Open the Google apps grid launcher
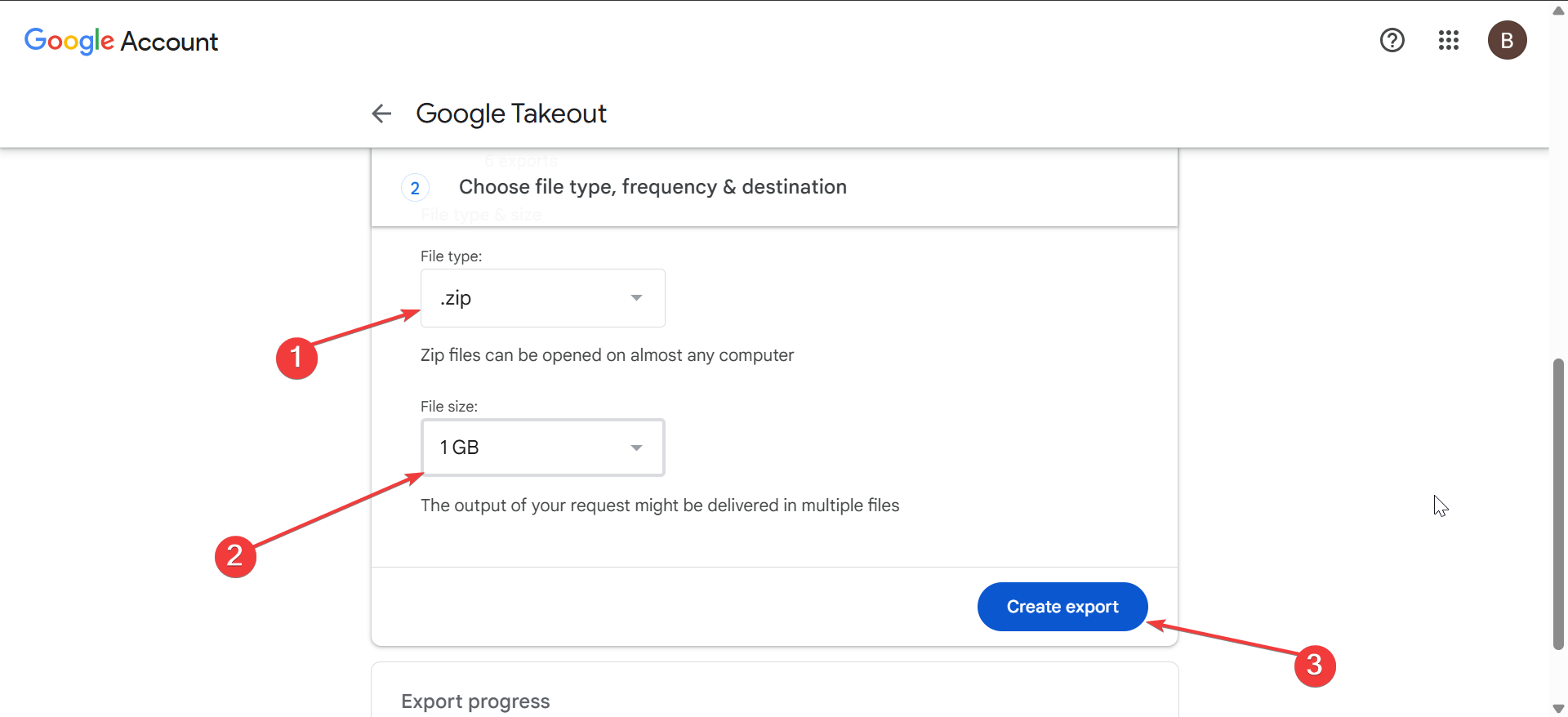Viewport: 1568px width, 717px height. 1448,40
